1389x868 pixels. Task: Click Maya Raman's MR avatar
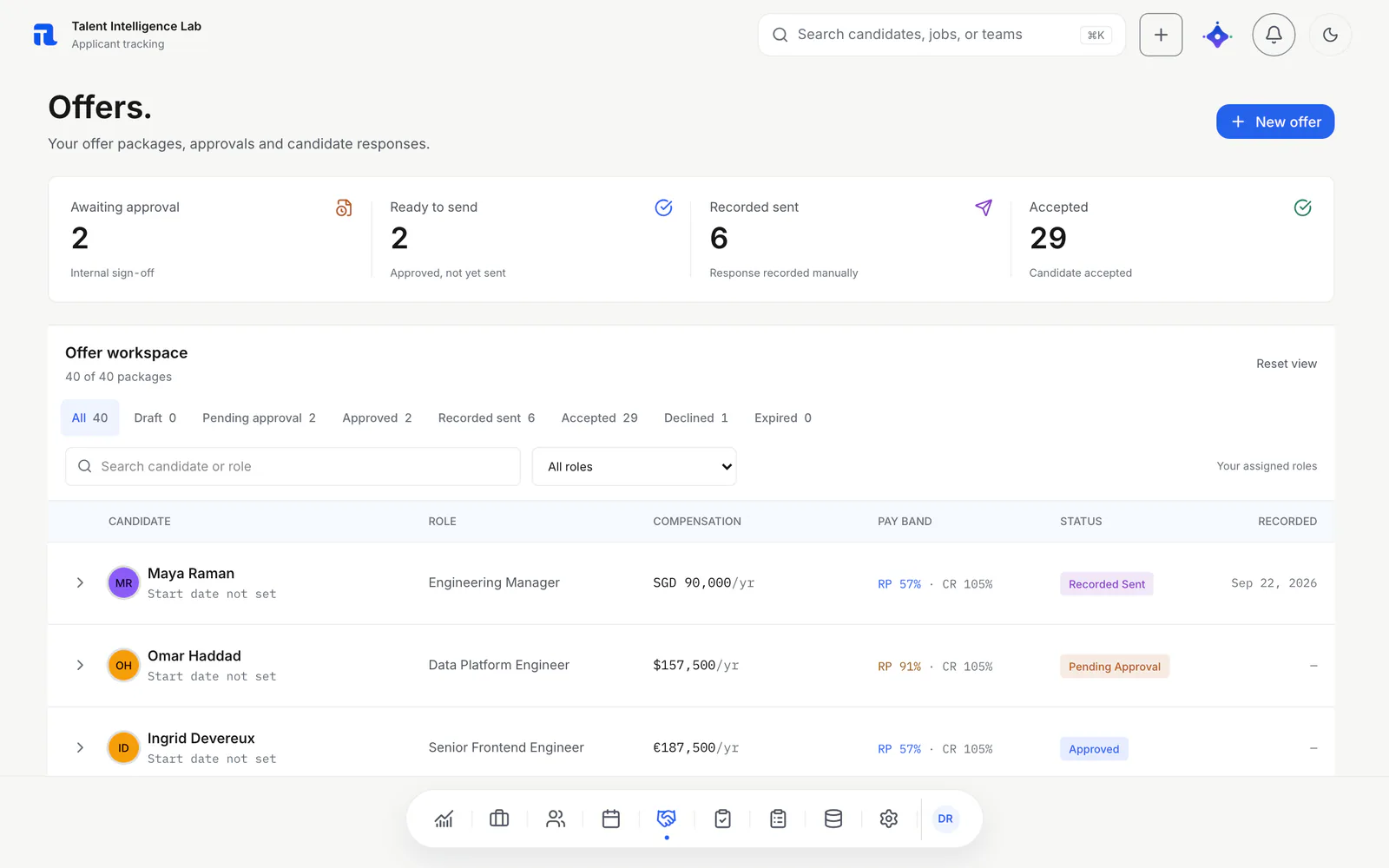(x=123, y=583)
